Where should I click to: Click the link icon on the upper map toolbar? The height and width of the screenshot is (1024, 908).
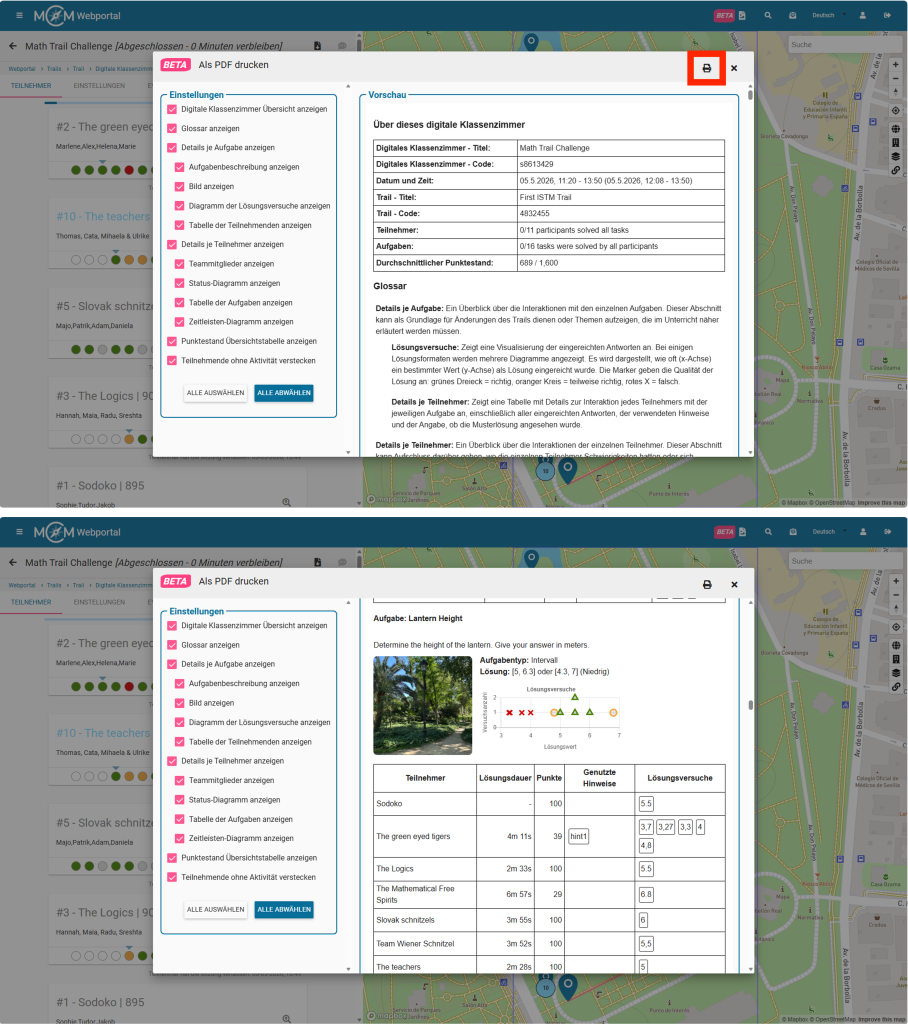coord(896,170)
